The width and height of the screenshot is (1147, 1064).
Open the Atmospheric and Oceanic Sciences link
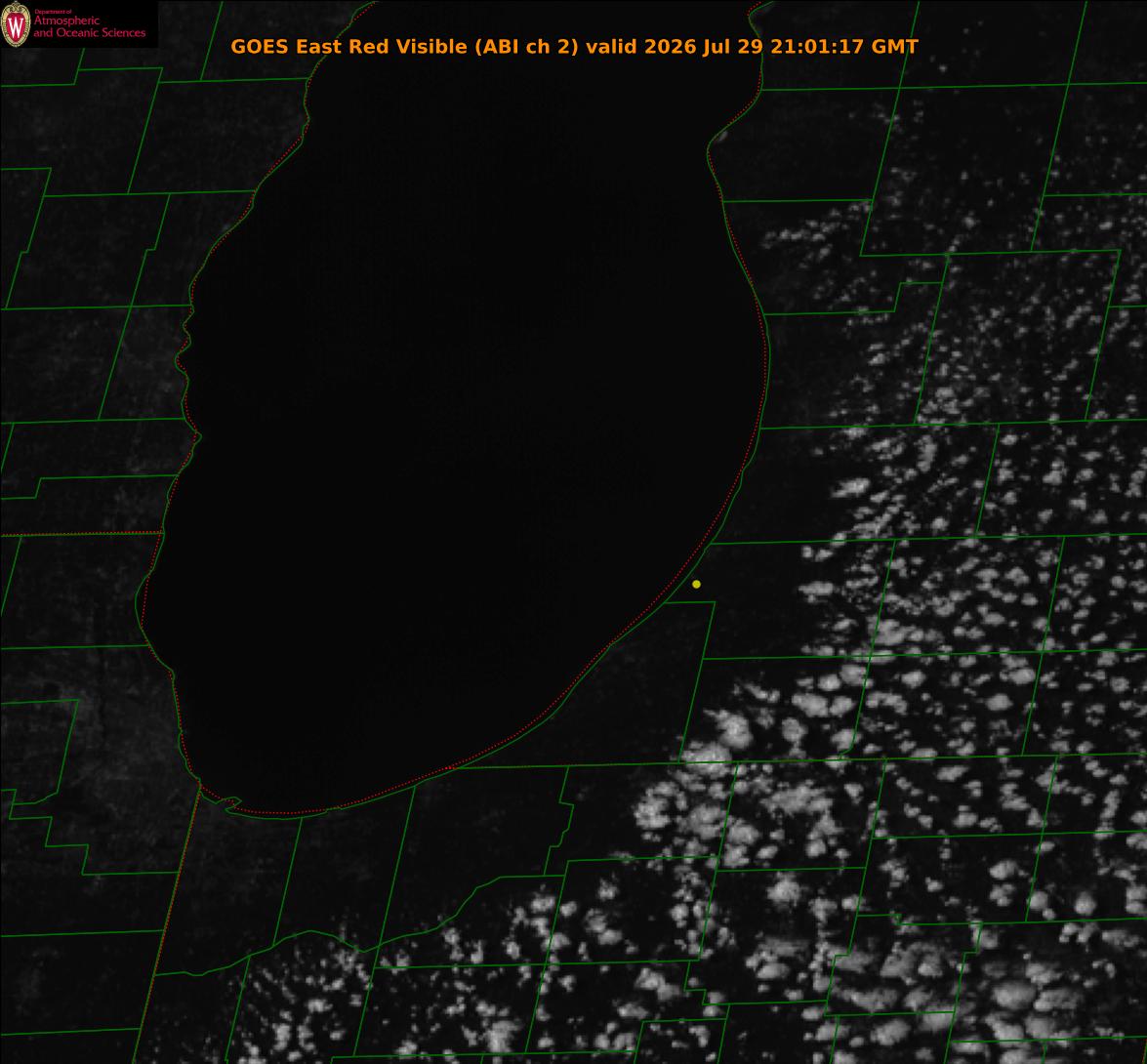click(x=89, y=25)
